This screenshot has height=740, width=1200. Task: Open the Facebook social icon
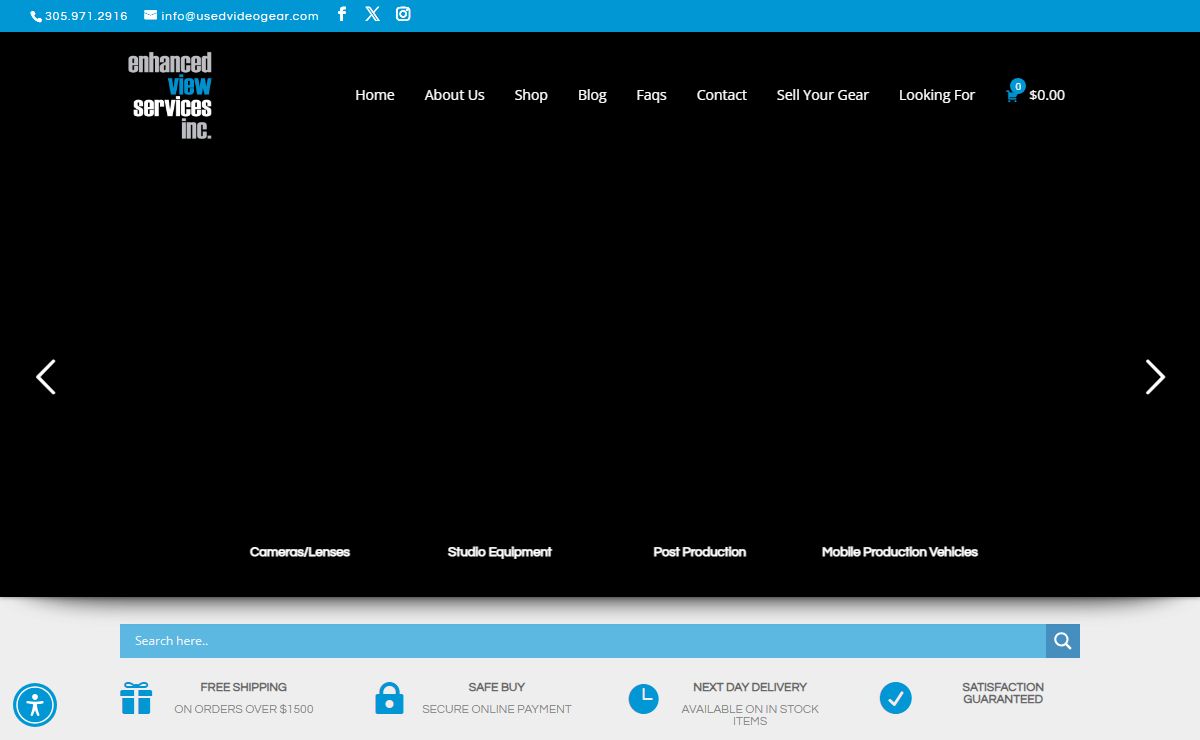point(342,14)
